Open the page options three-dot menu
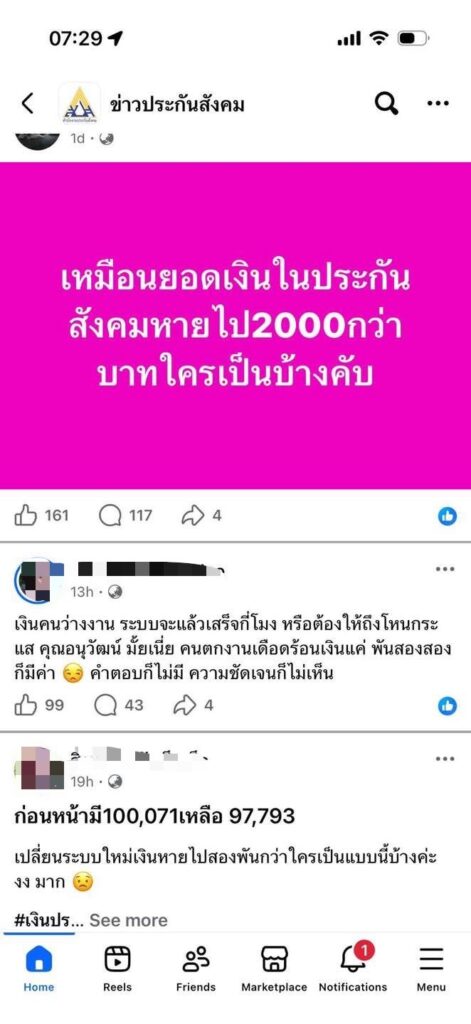This screenshot has height=1024, width=471. (x=438, y=103)
